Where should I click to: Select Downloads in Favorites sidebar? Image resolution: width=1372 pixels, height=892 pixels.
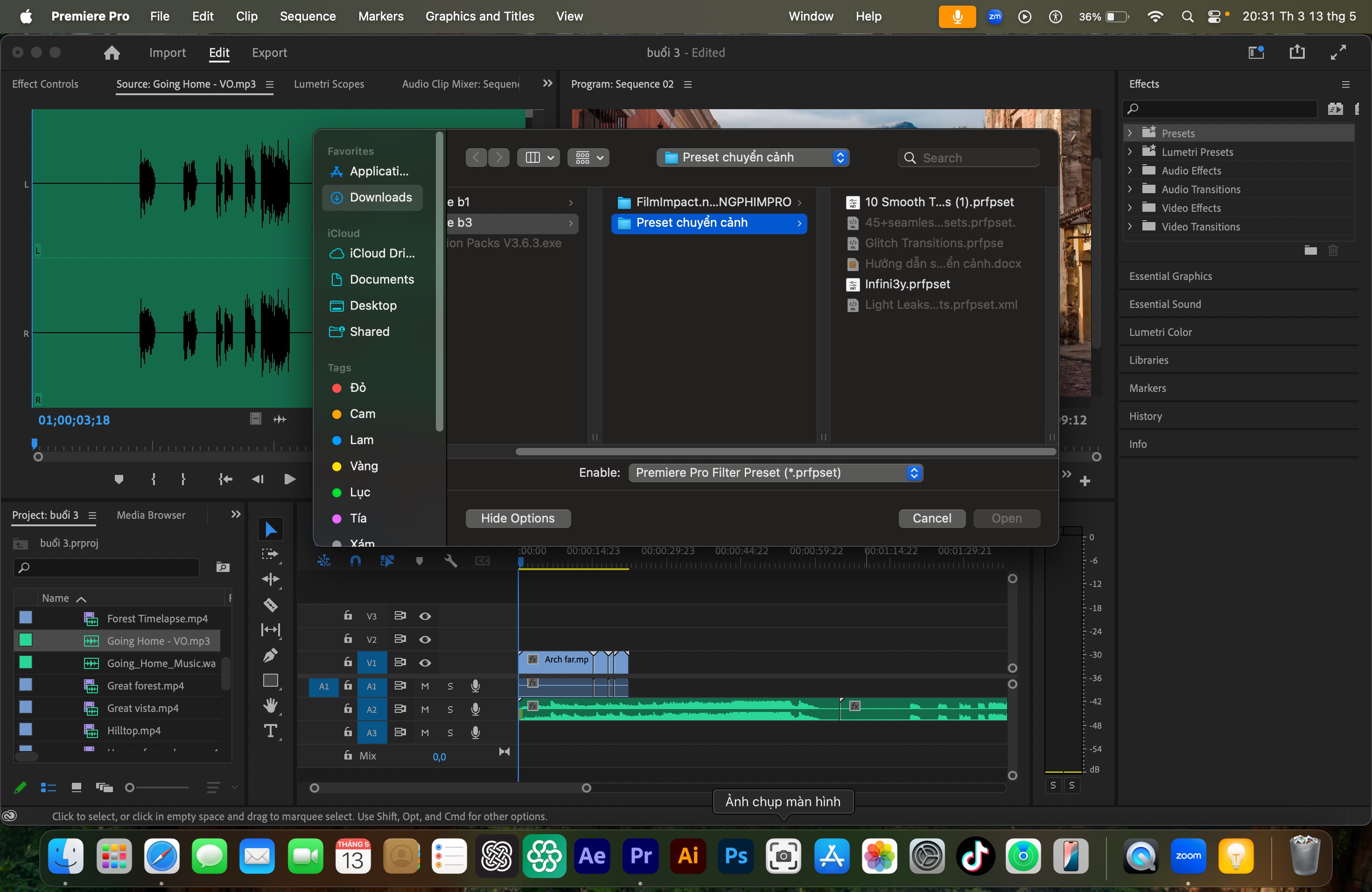[372, 197]
